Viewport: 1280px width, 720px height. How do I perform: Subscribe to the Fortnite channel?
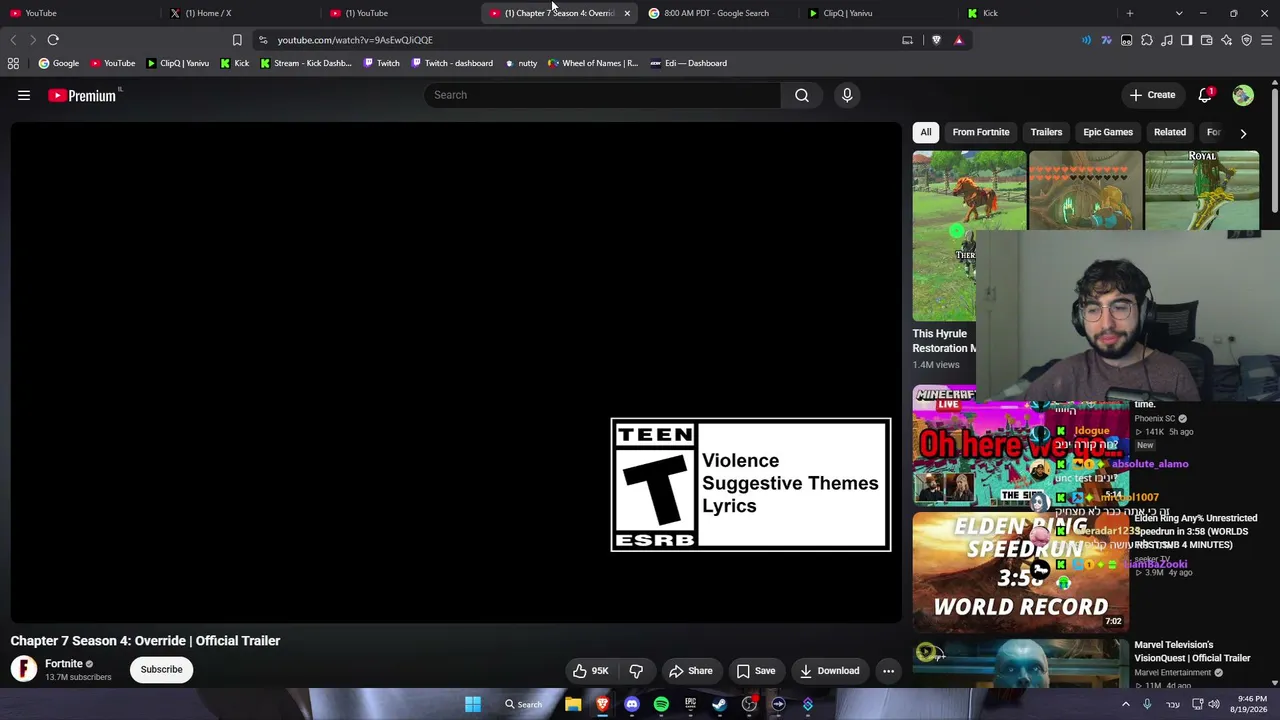point(161,669)
